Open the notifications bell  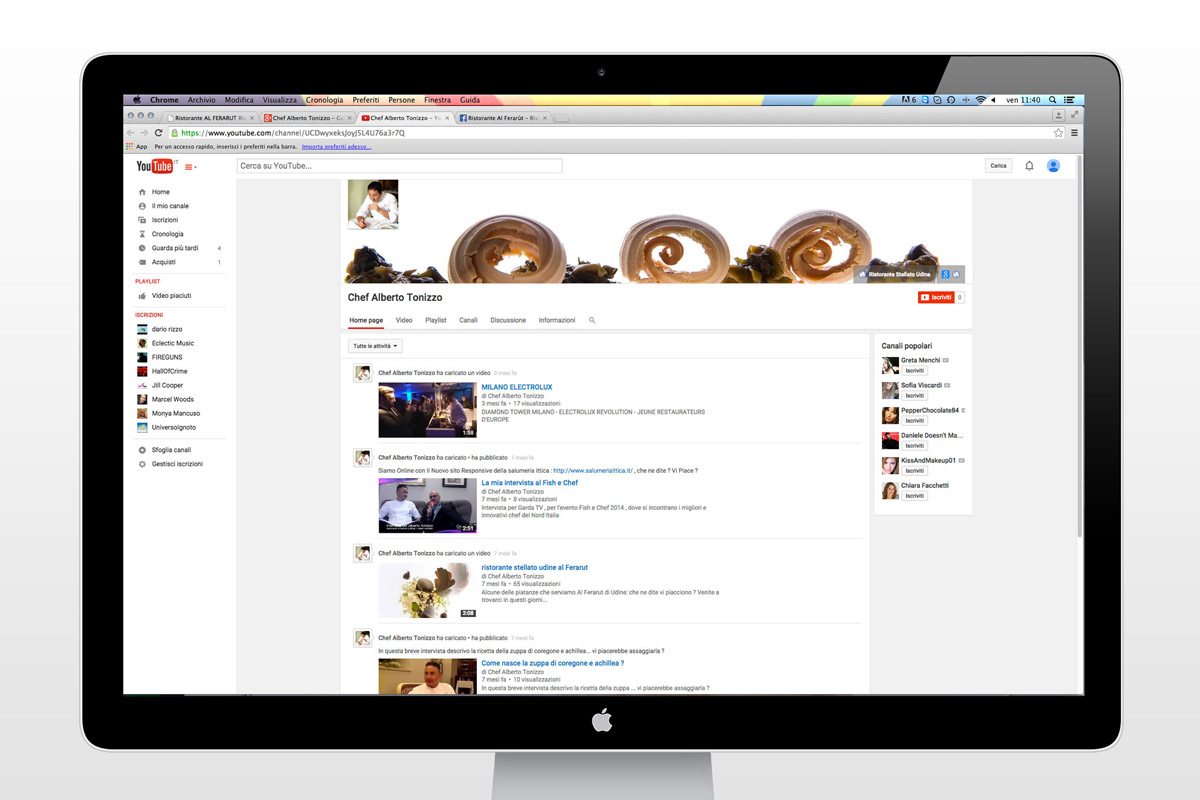pos(1029,166)
